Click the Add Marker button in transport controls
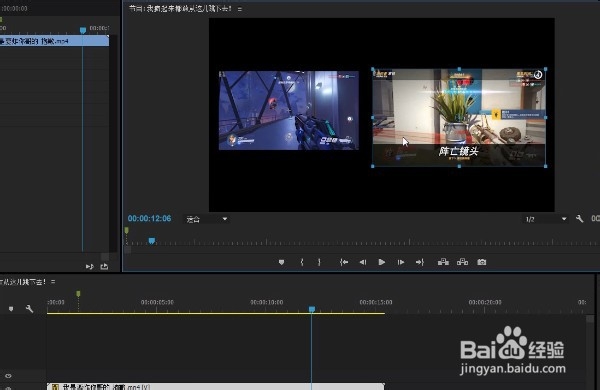The width and height of the screenshot is (600, 390). 281,262
